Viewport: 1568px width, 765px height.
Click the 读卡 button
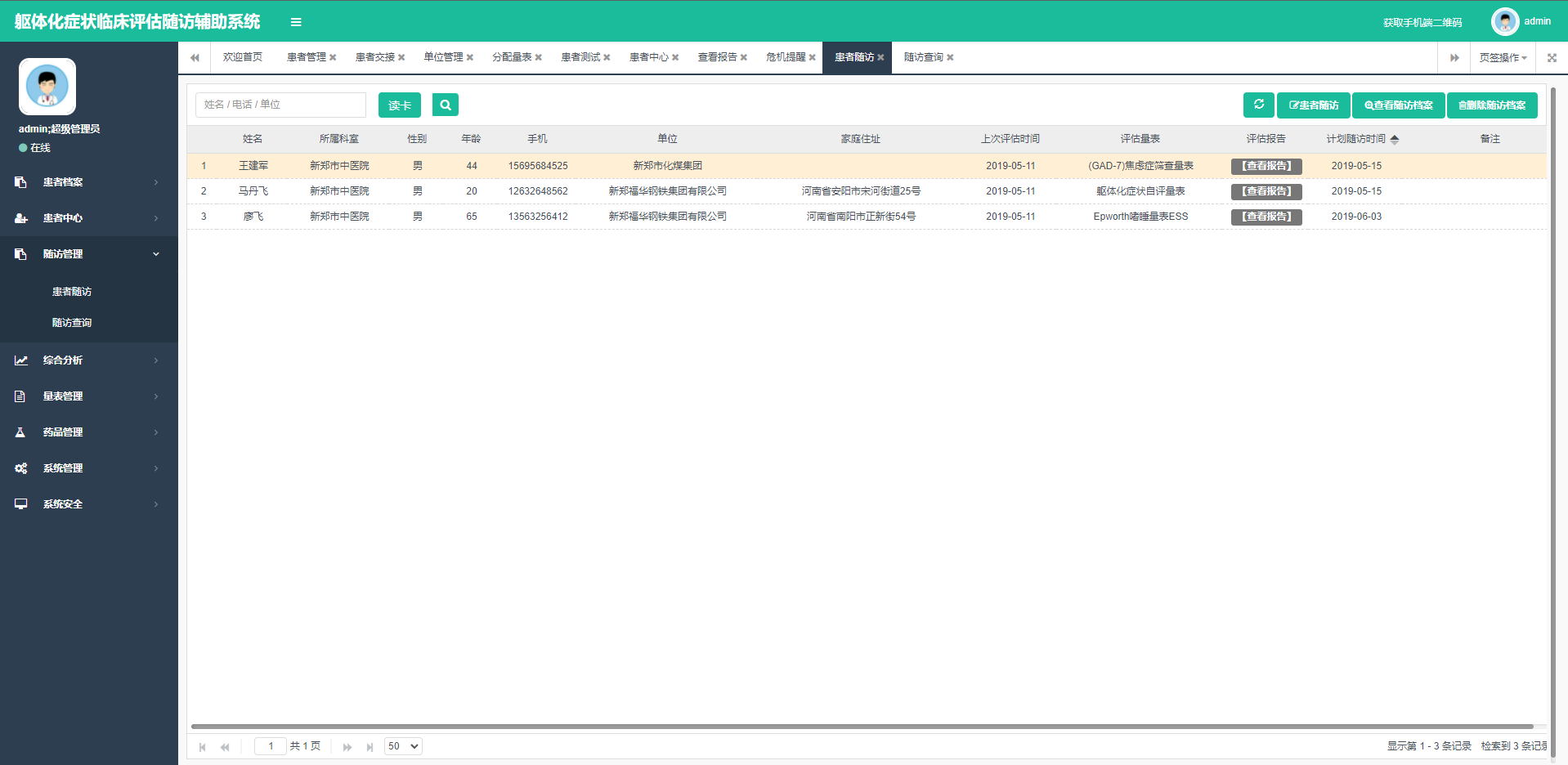point(399,105)
